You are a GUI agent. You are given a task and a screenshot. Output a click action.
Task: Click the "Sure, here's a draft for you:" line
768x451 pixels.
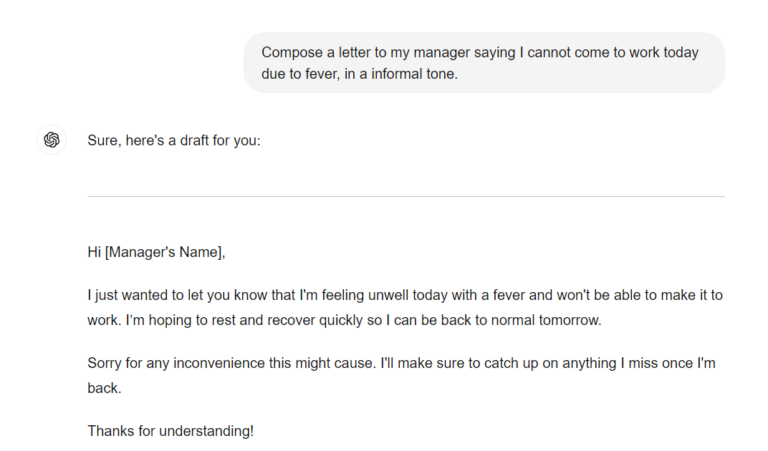[x=174, y=141]
